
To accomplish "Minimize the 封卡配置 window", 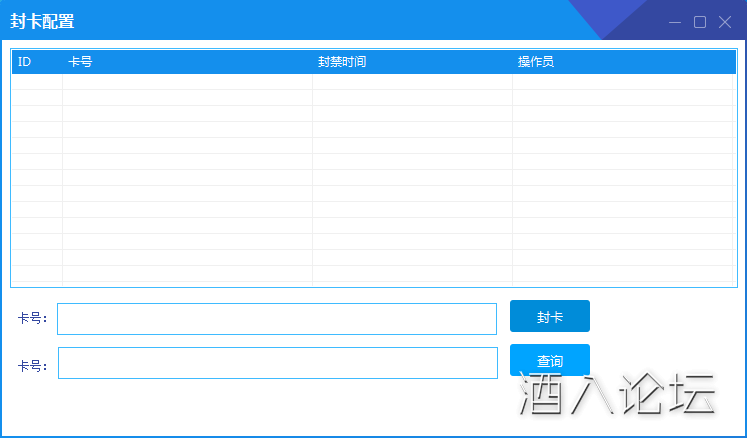I will pyautogui.click(x=675, y=22).
